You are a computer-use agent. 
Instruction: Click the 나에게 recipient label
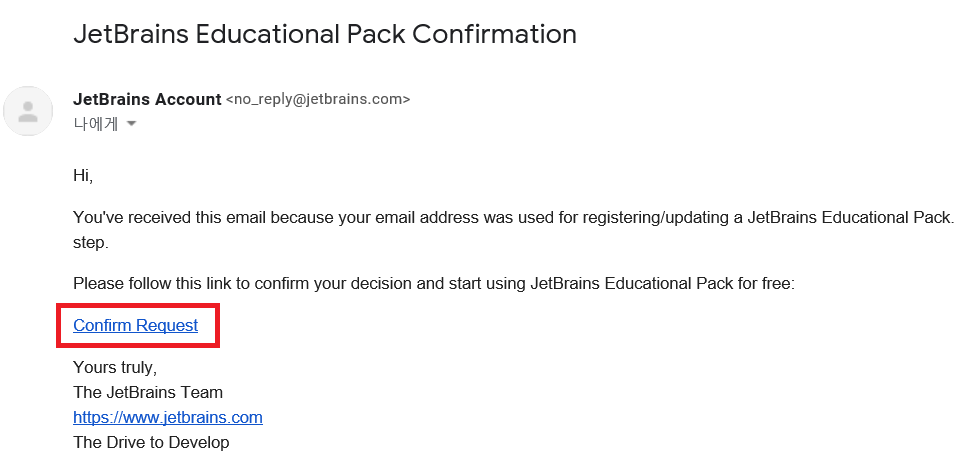click(95, 124)
